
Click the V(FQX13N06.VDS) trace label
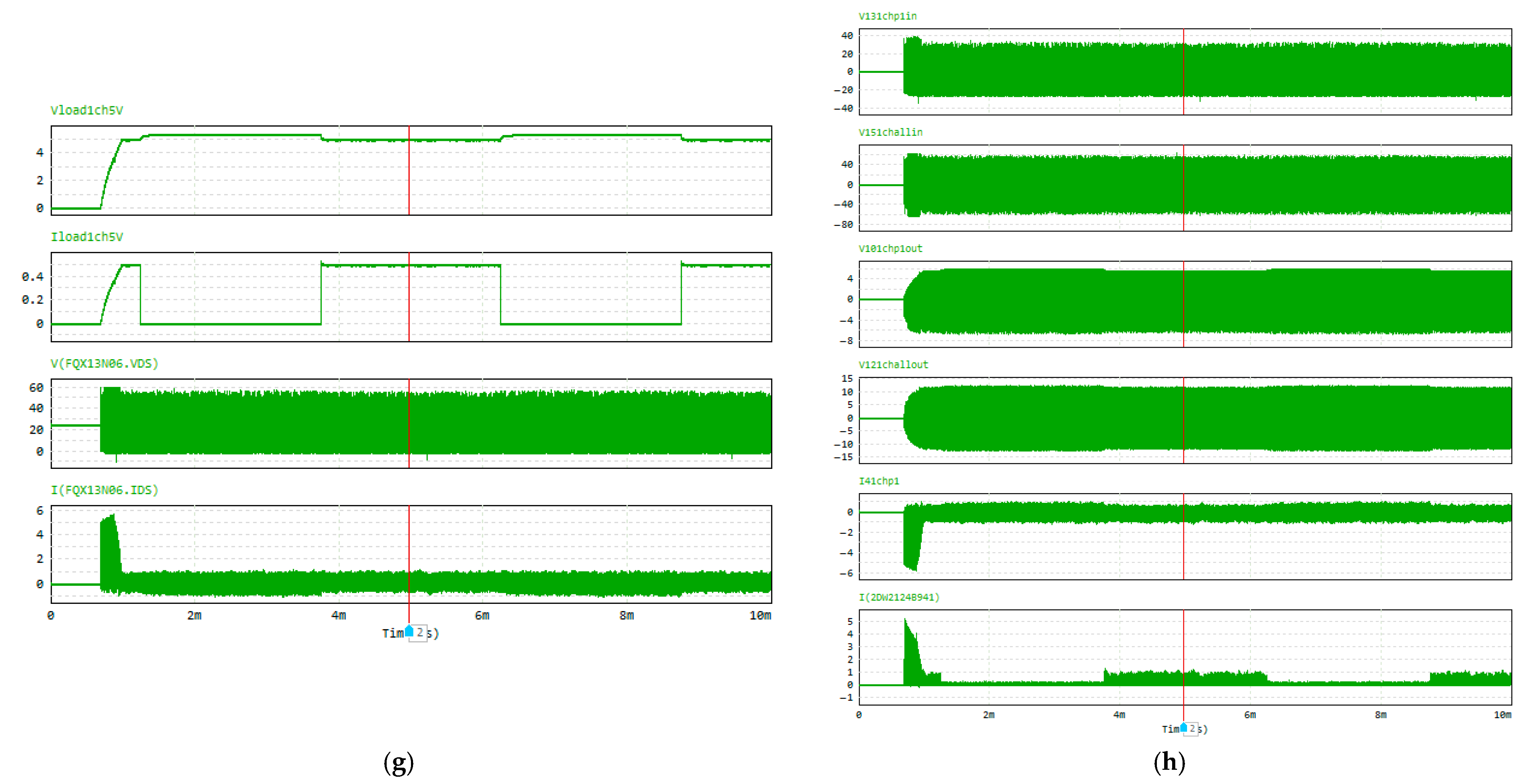pos(104,363)
